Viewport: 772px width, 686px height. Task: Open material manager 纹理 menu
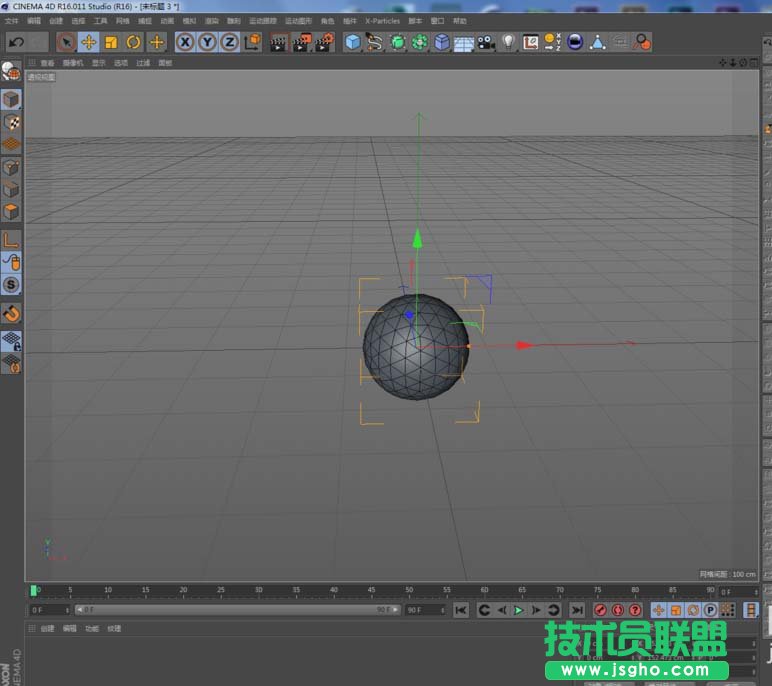[114, 628]
